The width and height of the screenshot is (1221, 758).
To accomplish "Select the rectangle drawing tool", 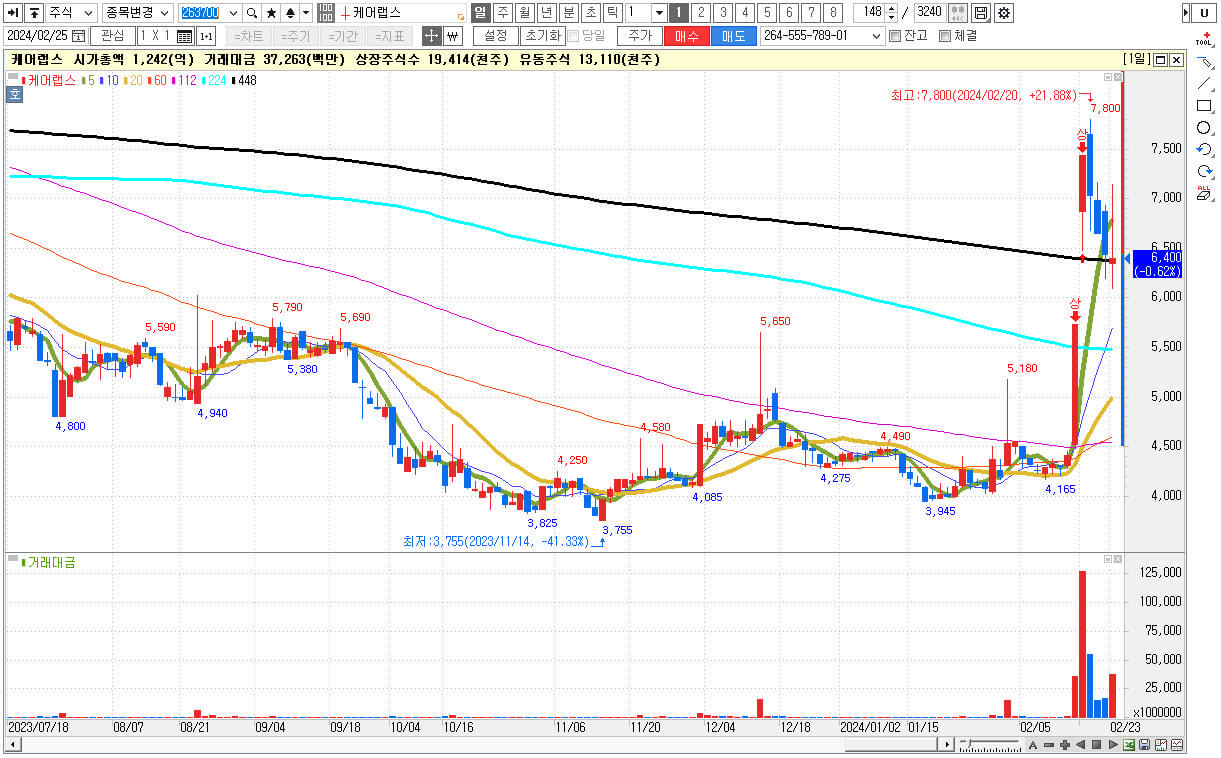I will coord(1204,106).
